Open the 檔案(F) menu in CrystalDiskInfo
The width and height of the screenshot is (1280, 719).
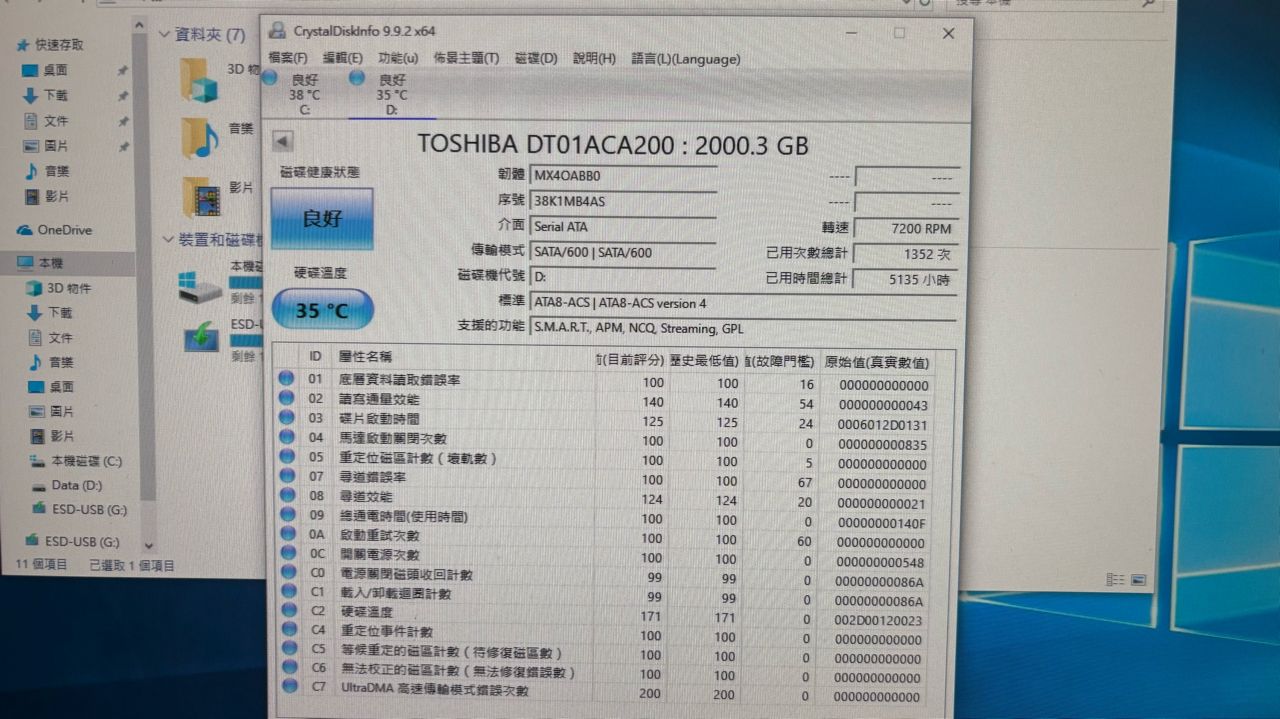coord(287,58)
